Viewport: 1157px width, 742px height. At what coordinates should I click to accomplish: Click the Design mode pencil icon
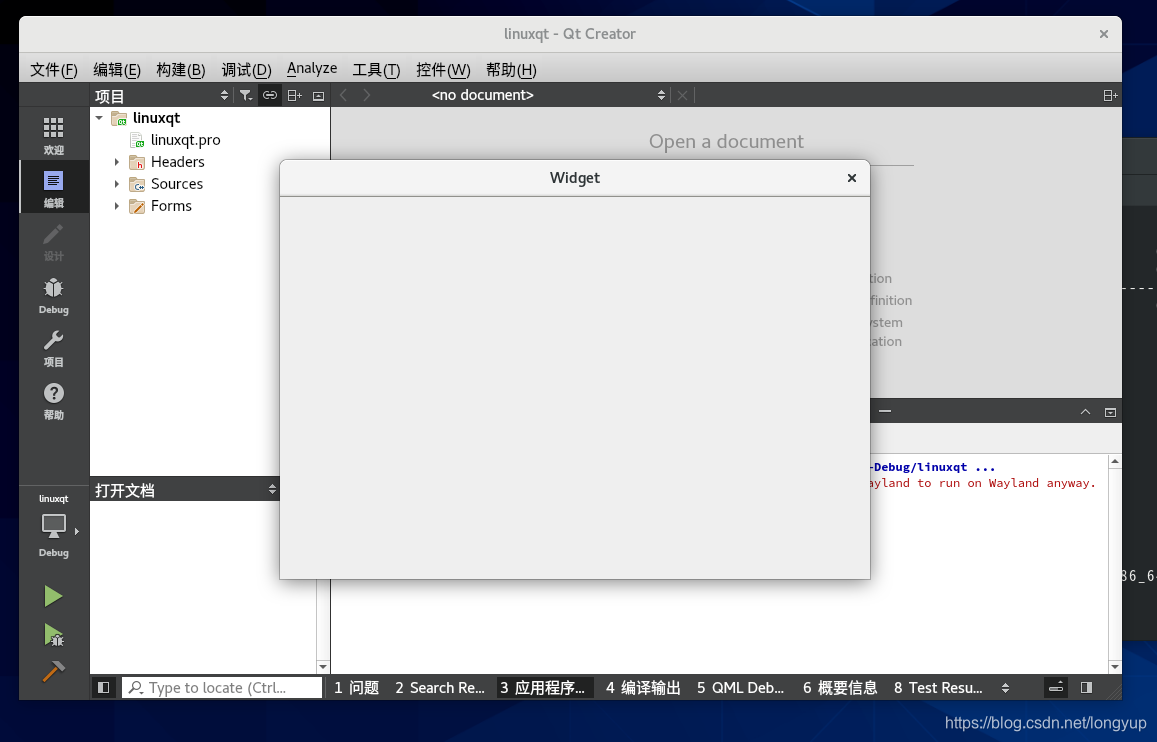click(x=53, y=241)
